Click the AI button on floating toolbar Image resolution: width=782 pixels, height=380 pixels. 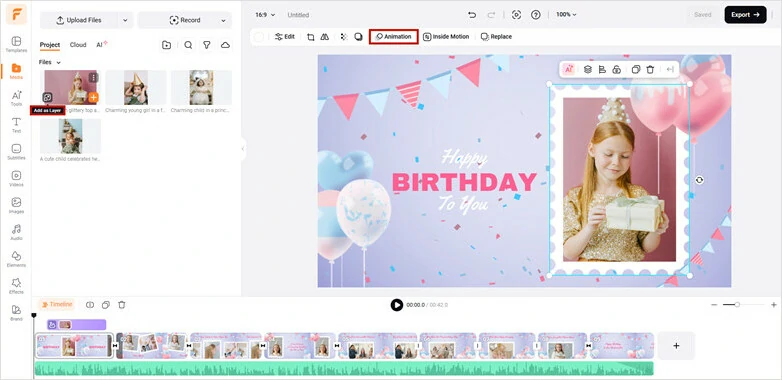pos(569,69)
